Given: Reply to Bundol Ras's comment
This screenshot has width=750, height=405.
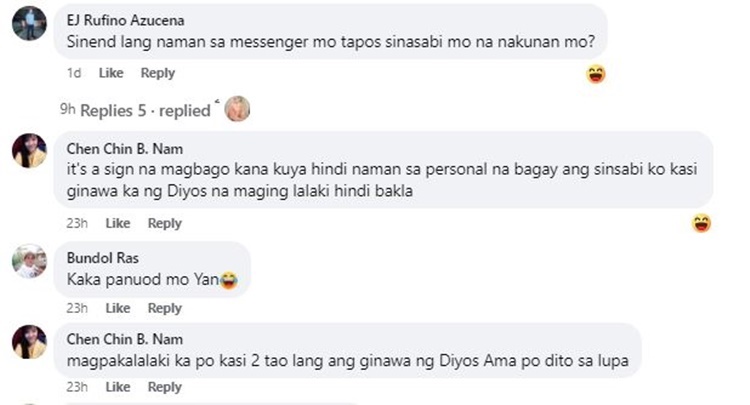Looking at the screenshot, I should (x=165, y=308).
